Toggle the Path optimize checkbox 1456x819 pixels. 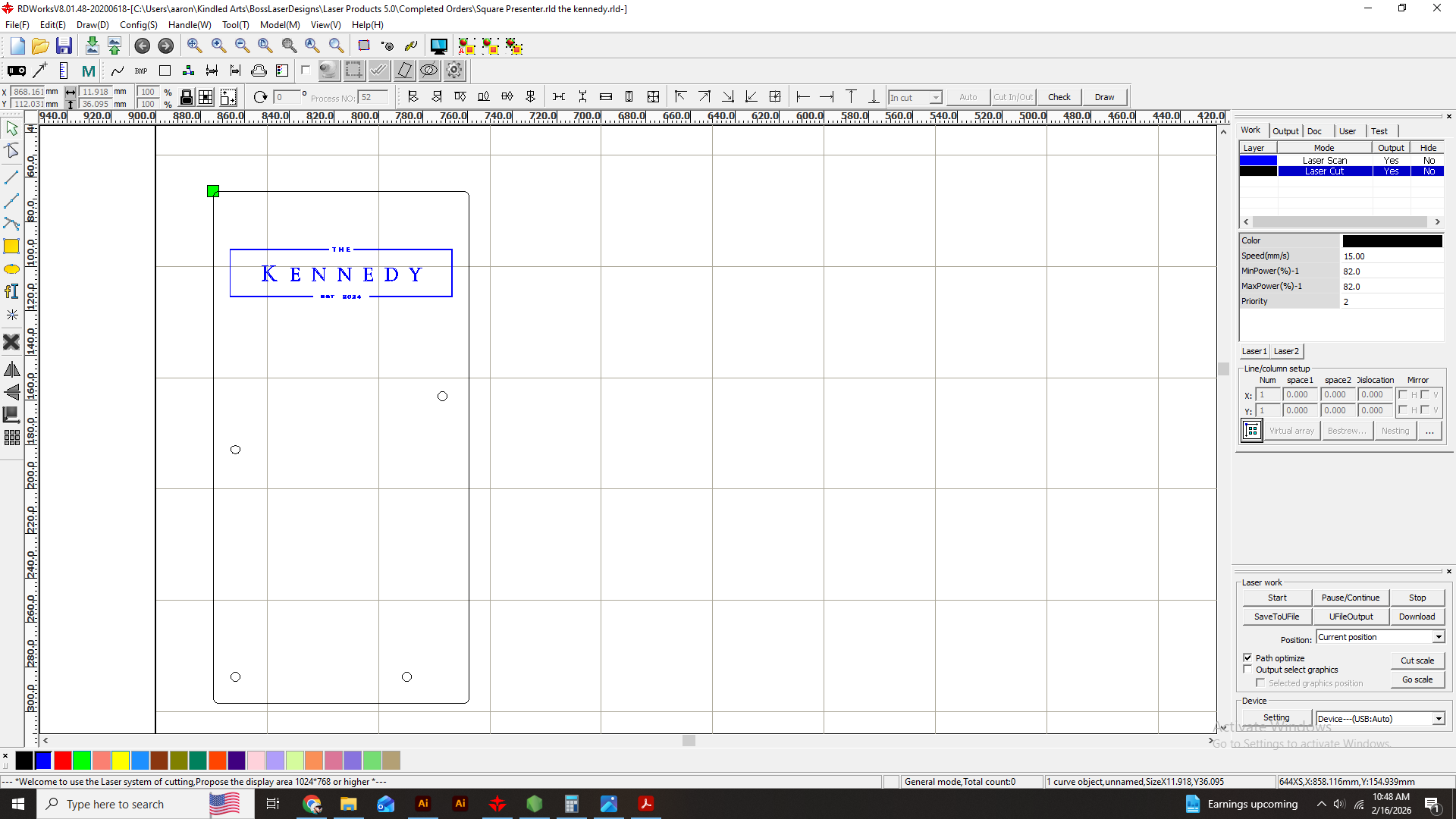tap(1247, 657)
